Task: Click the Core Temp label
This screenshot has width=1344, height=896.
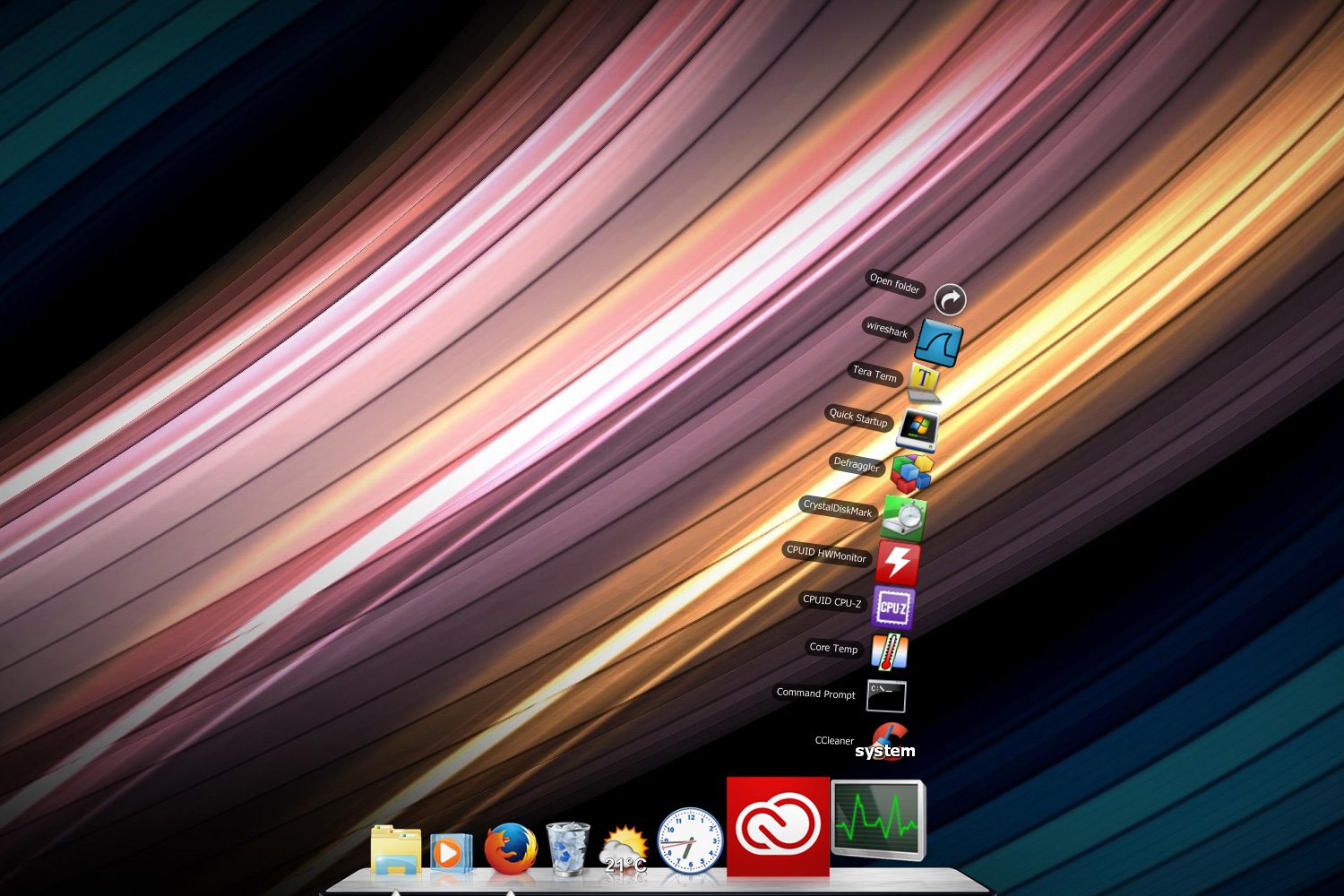Action: (x=833, y=647)
